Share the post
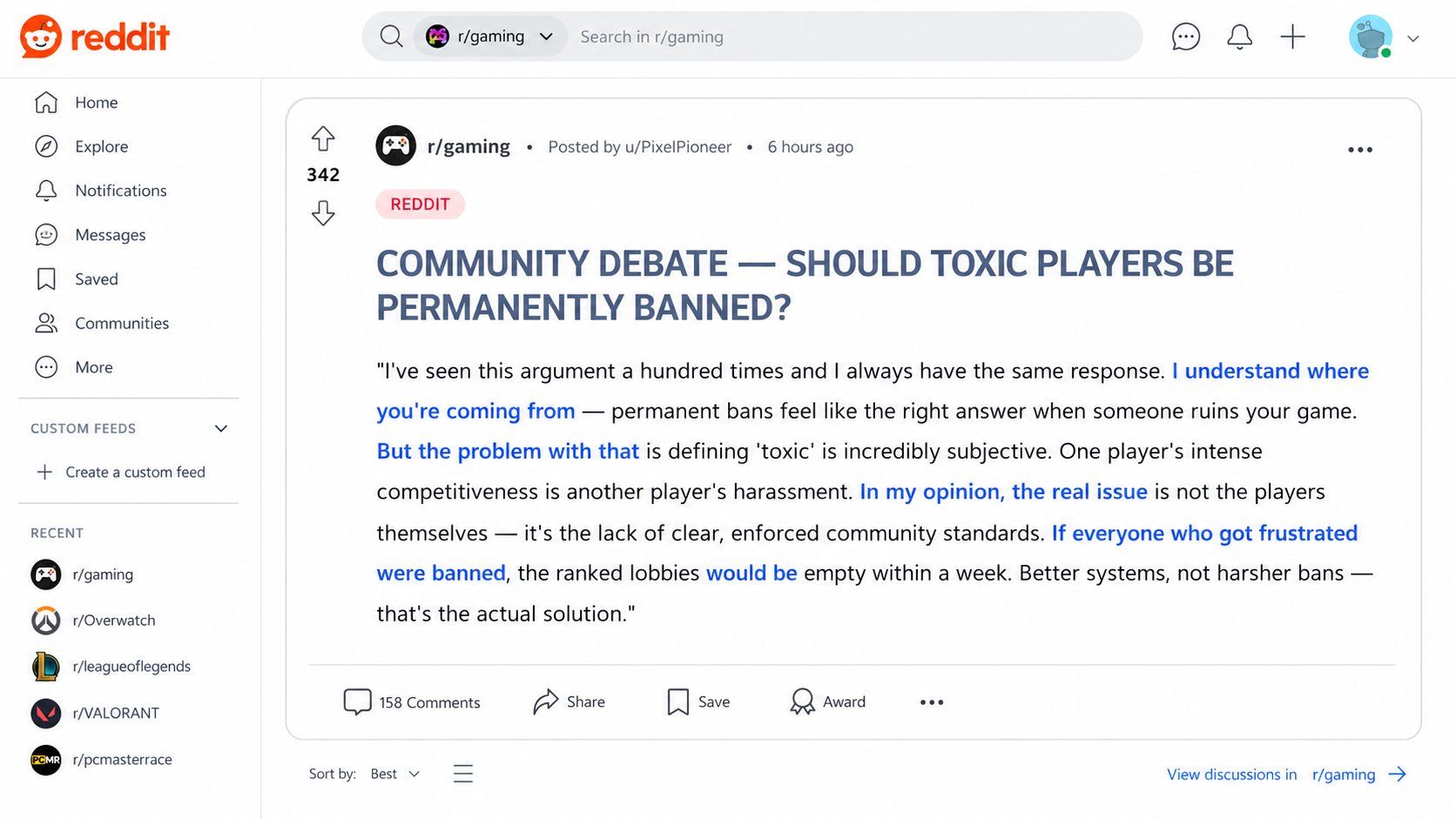Image resolution: width=1456 pixels, height=819 pixels. click(569, 702)
